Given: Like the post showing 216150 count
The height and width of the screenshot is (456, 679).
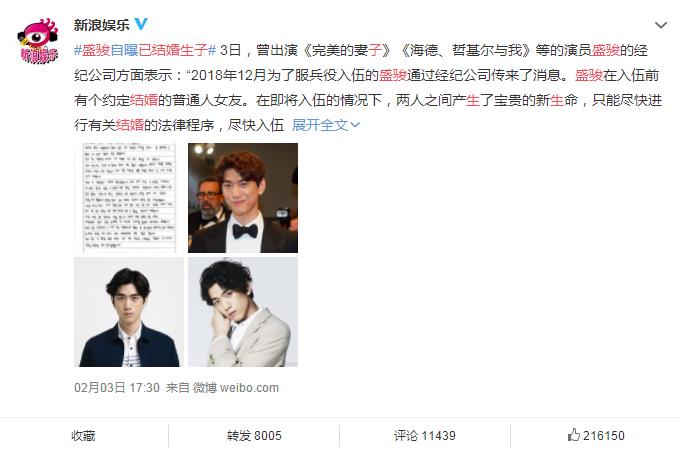Looking at the screenshot, I should coord(596,435).
